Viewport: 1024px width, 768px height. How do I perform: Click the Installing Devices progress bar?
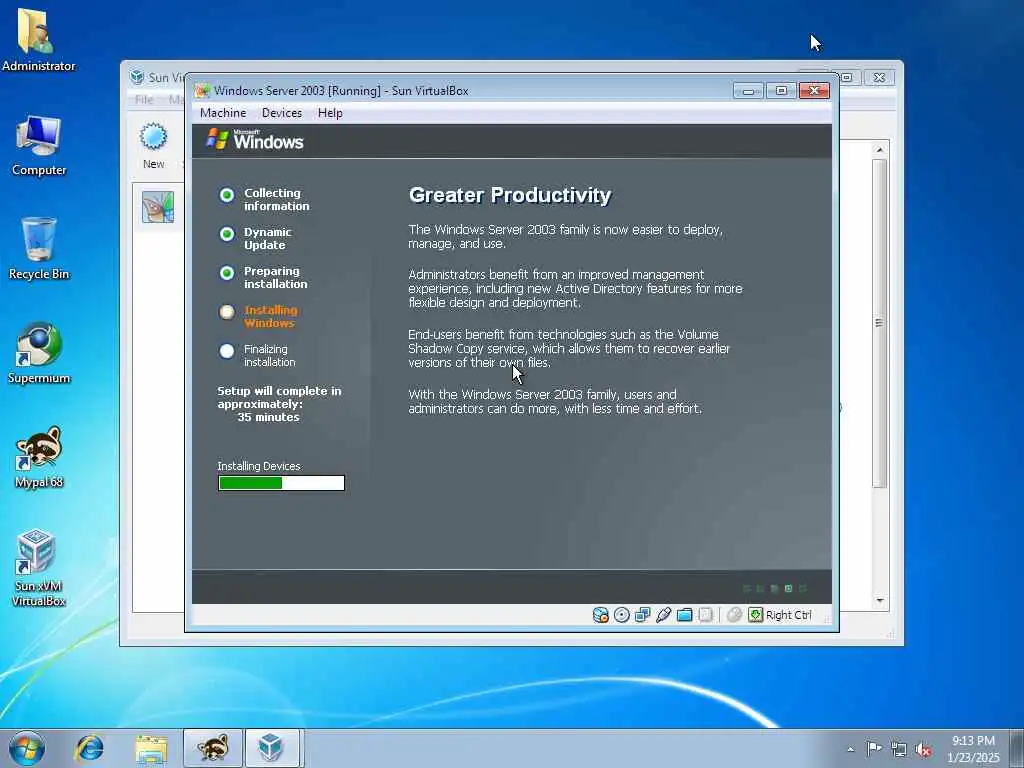[281, 483]
